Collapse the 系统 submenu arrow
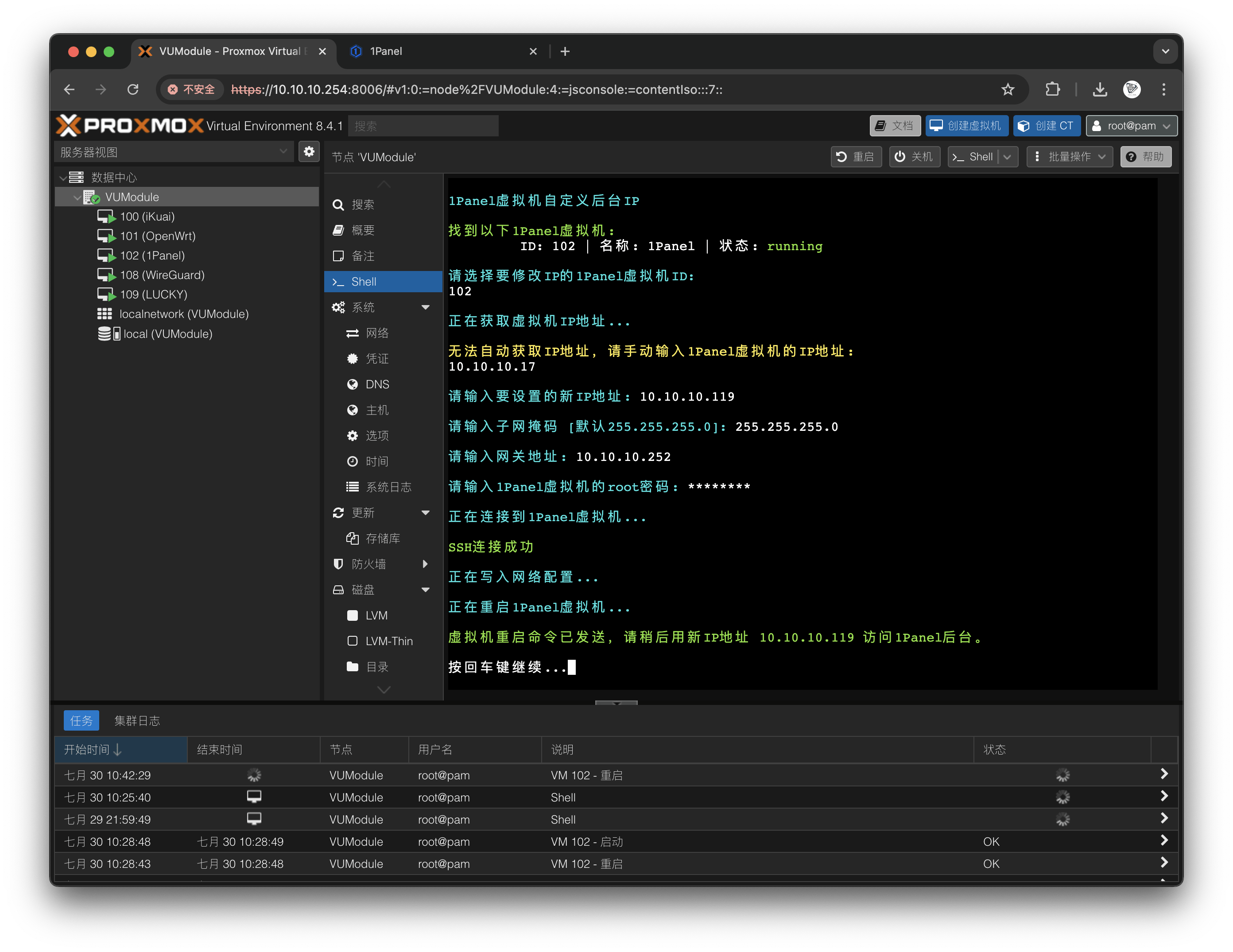Image resolution: width=1233 pixels, height=952 pixels. click(x=426, y=308)
